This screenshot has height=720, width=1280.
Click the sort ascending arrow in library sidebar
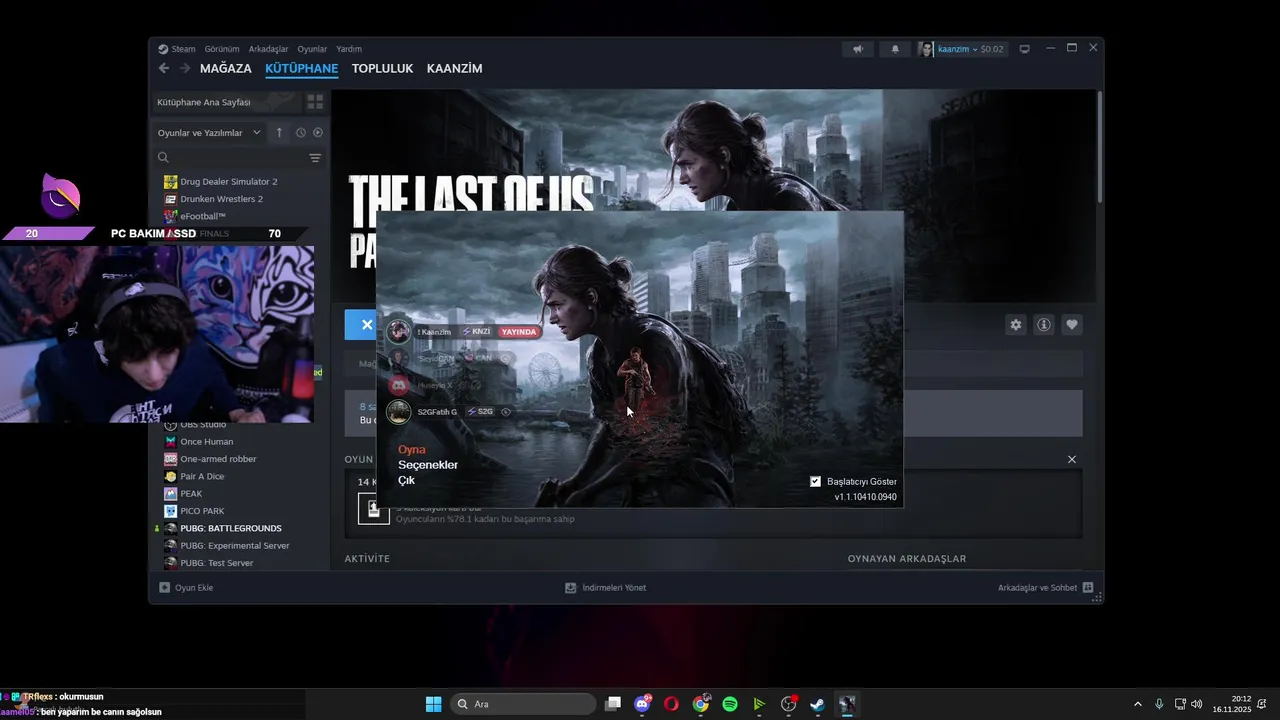279,132
